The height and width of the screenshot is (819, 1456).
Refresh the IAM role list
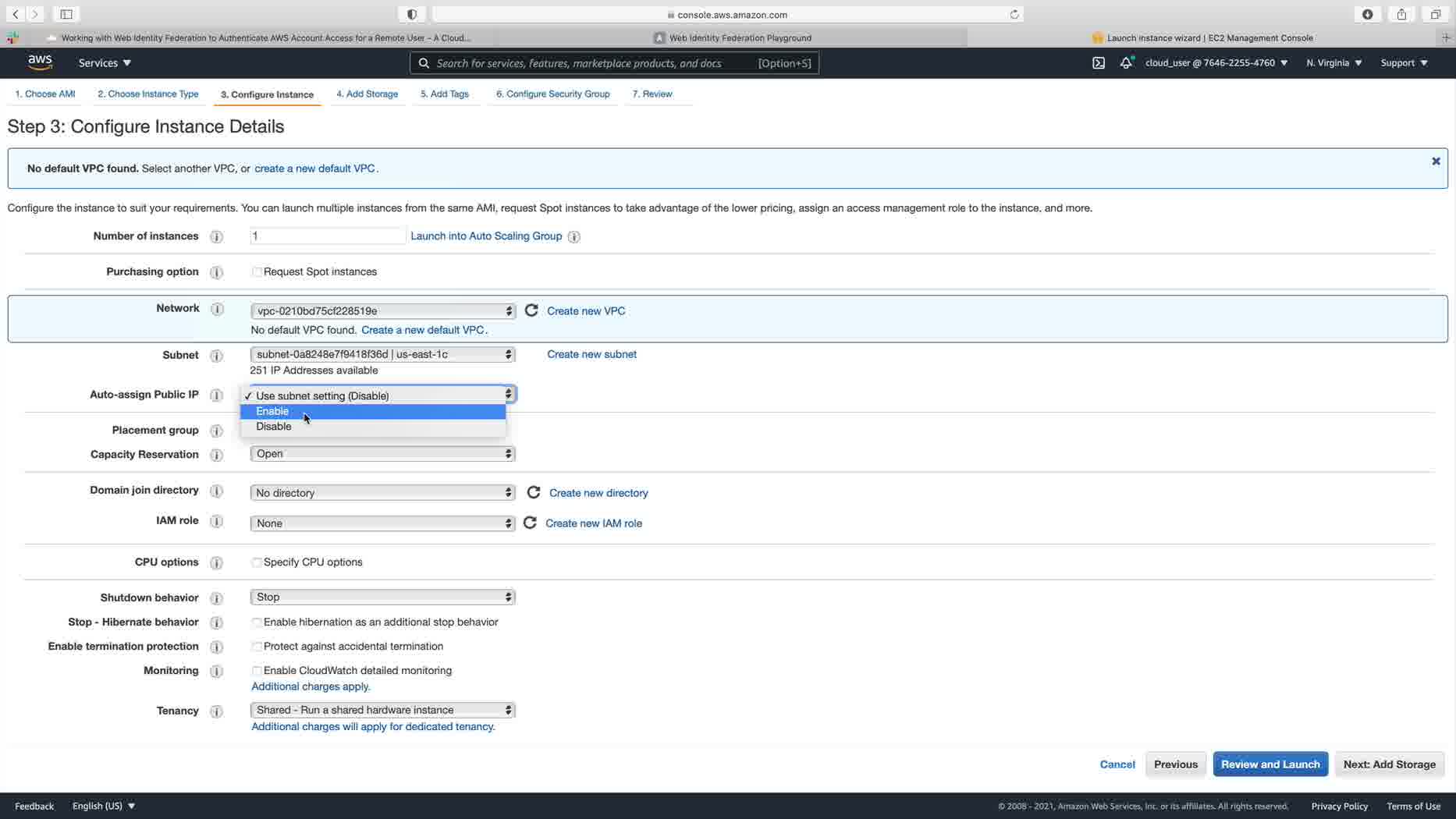[x=530, y=523]
